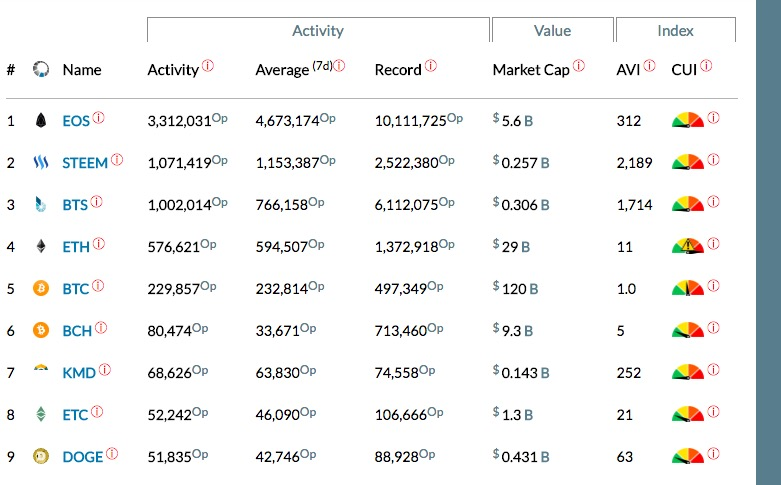Open the BTC coin link
The image size is (781, 485).
coord(76,289)
